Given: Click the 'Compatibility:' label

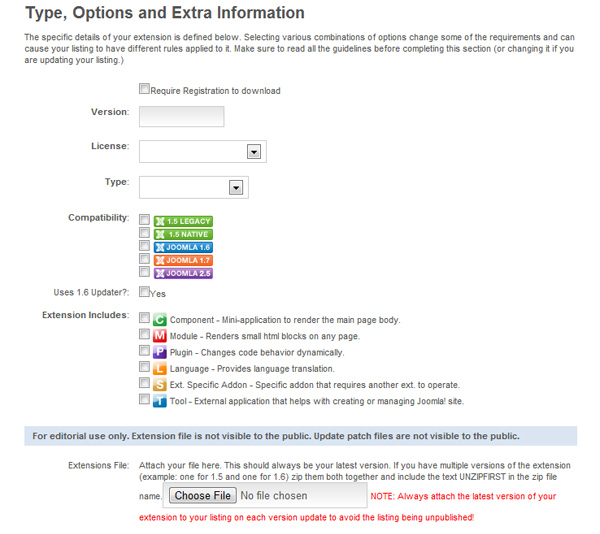Looking at the screenshot, I should pyautogui.click(x=98, y=218).
